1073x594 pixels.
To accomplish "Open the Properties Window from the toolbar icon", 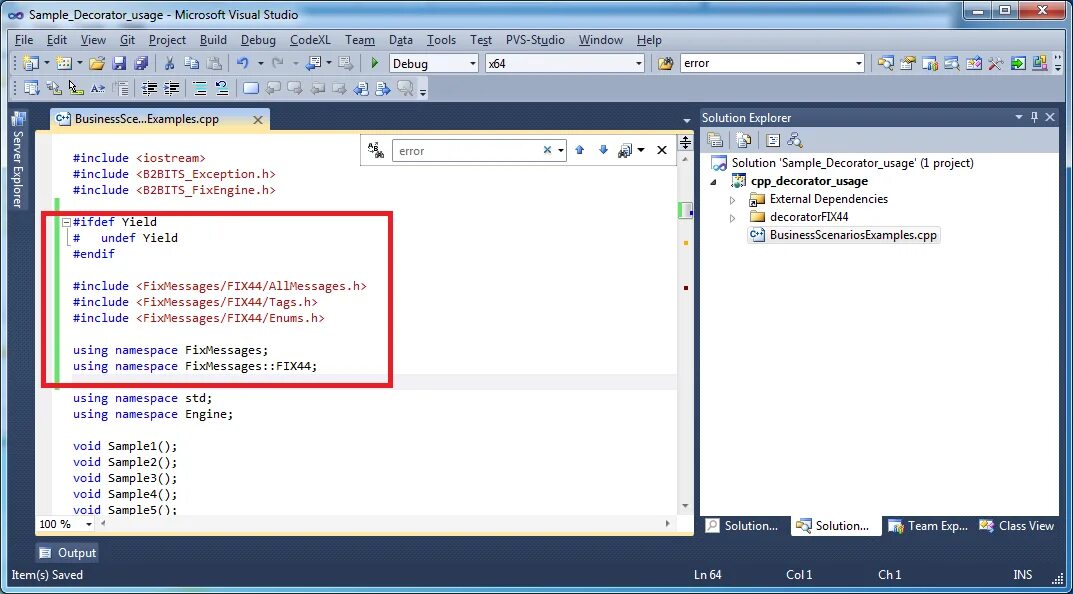I will coord(908,64).
